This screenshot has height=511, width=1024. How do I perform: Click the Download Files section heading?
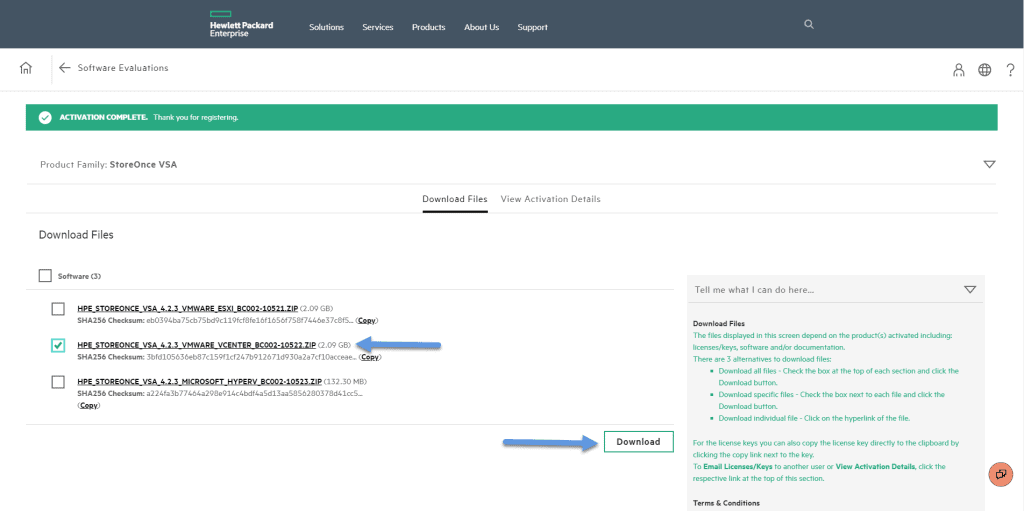point(76,235)
